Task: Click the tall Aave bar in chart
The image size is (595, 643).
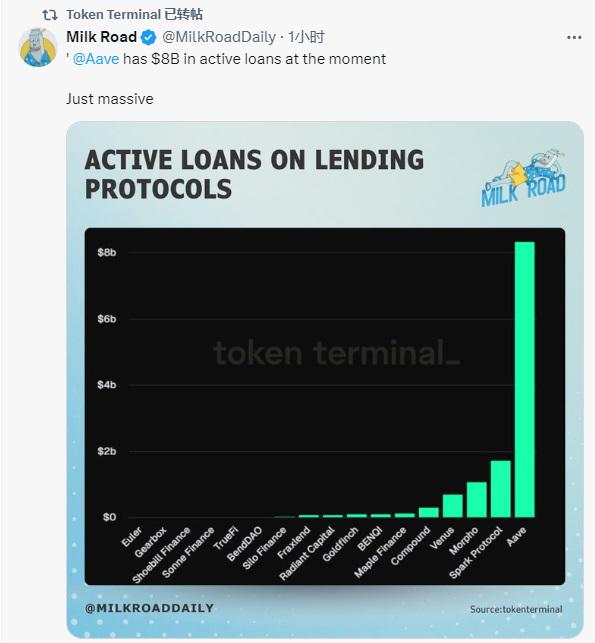Action: pyautogui.click(x=524, y=379)
